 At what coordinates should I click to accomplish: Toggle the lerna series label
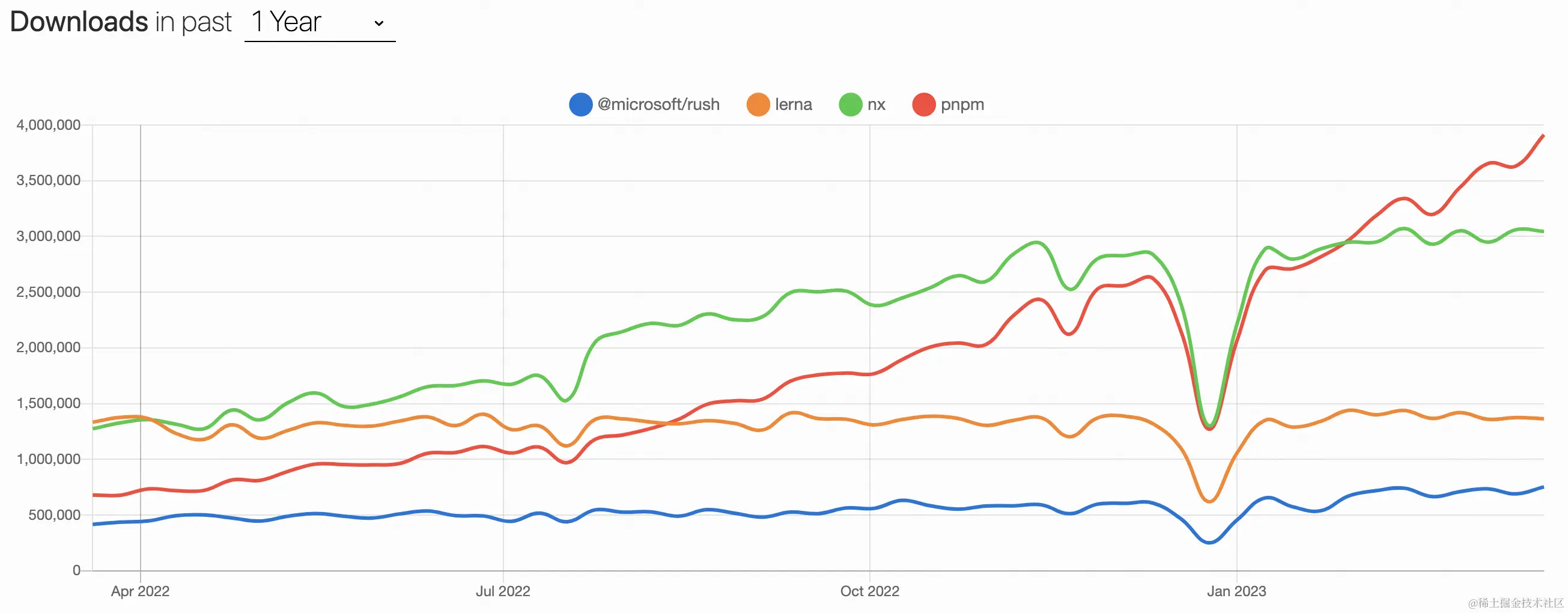(x=793, y=105)
